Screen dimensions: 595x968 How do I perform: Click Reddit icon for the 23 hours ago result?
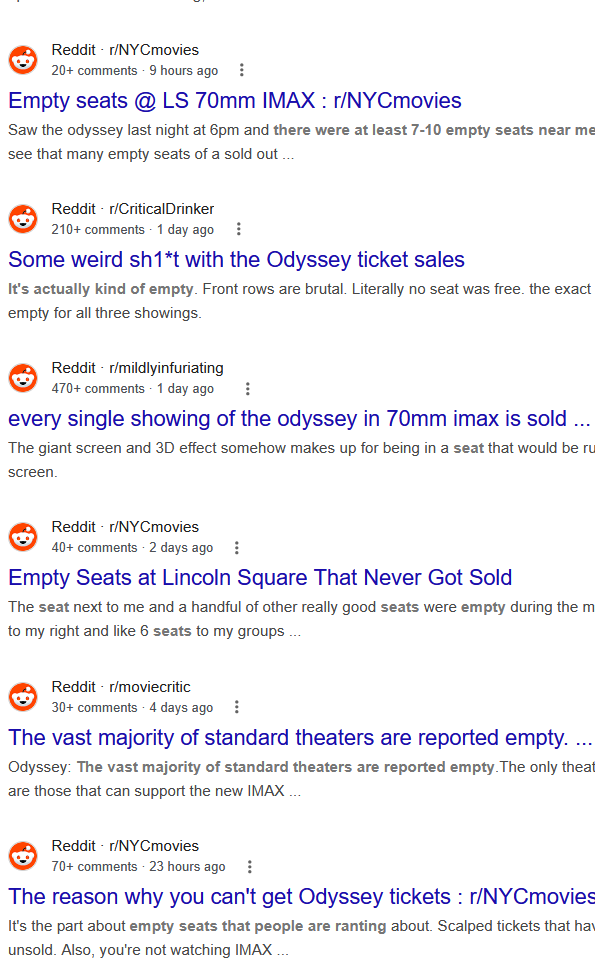point(23,856)
